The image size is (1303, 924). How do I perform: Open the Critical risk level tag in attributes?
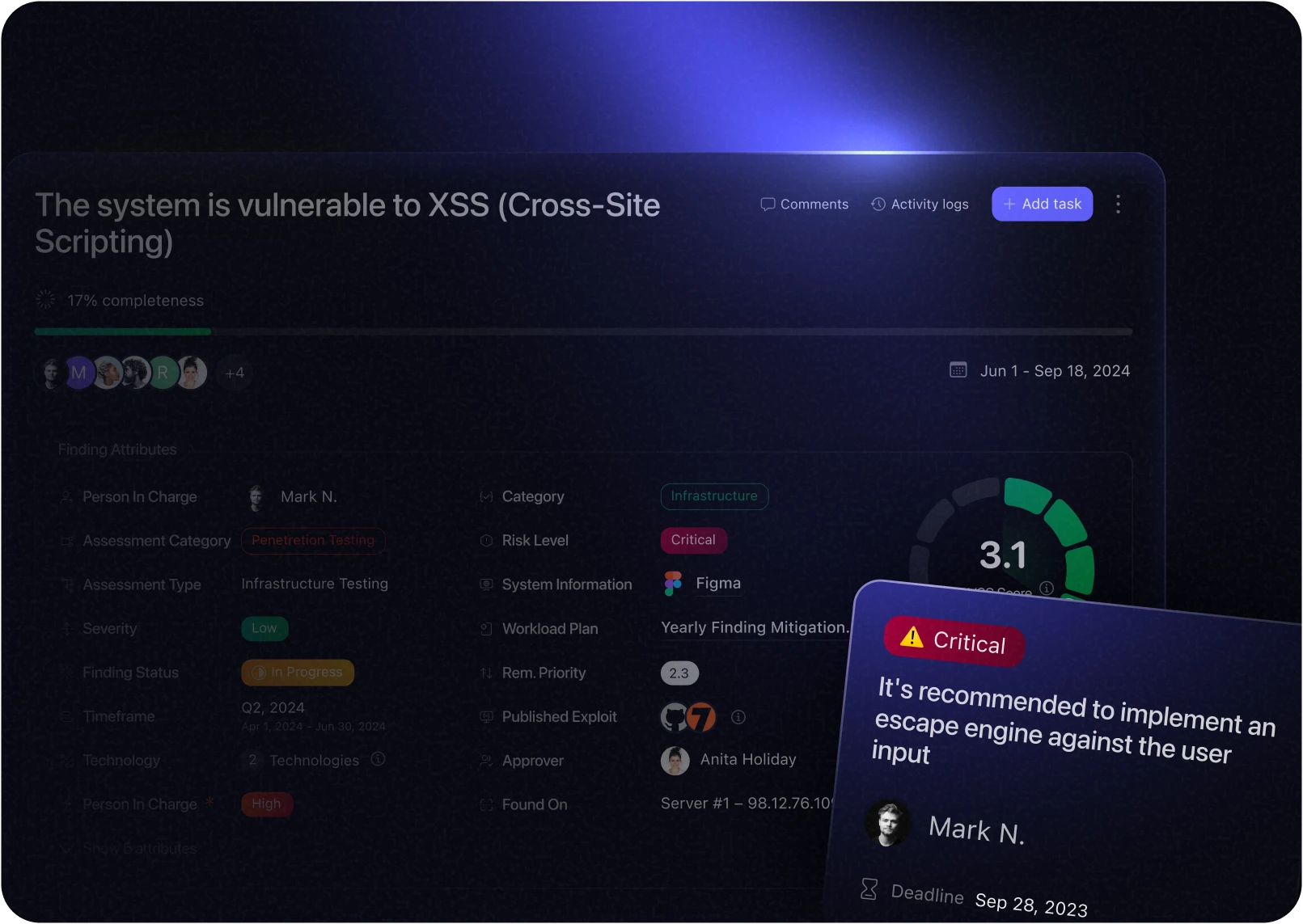tap(693, 540)
